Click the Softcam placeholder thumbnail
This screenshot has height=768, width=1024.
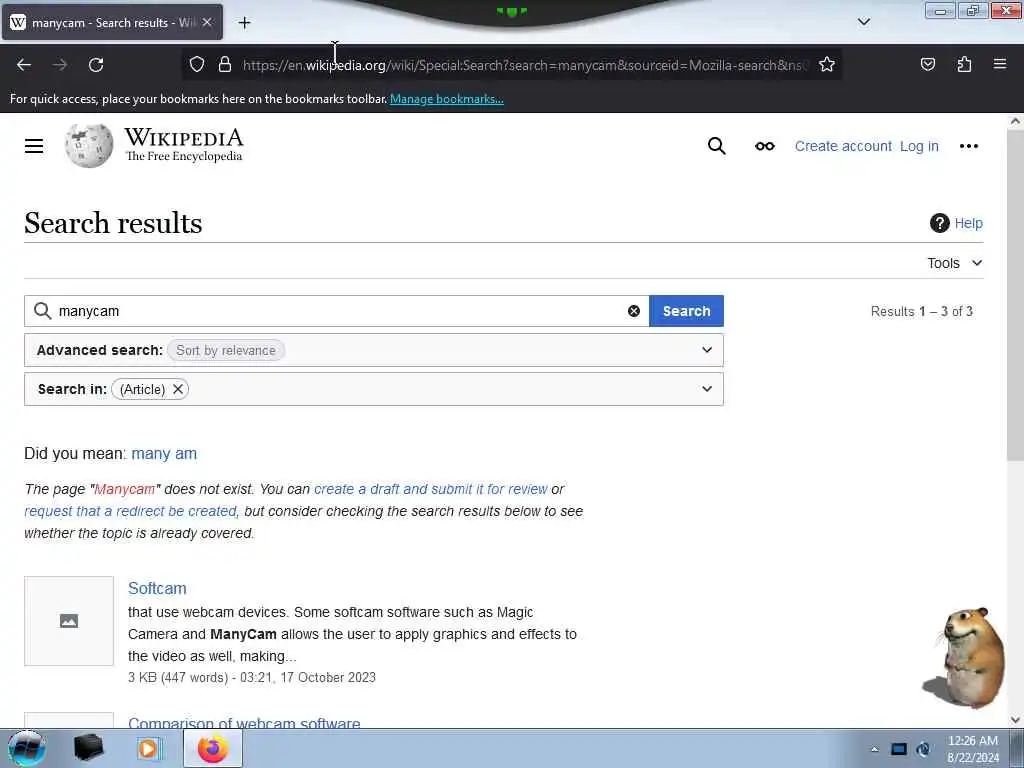69,621
